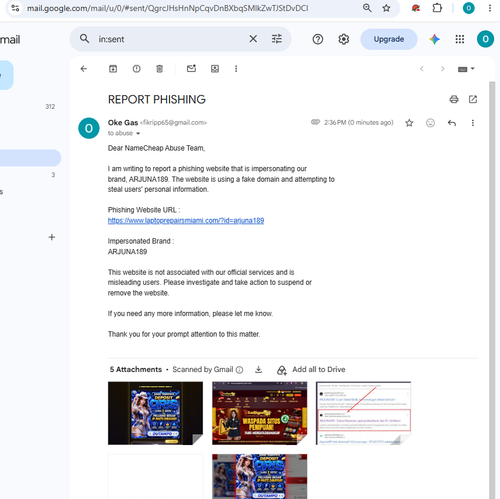Click sender avatar of Oke Gas
Screen dimensions: 500x499
(x=89, y=128)
